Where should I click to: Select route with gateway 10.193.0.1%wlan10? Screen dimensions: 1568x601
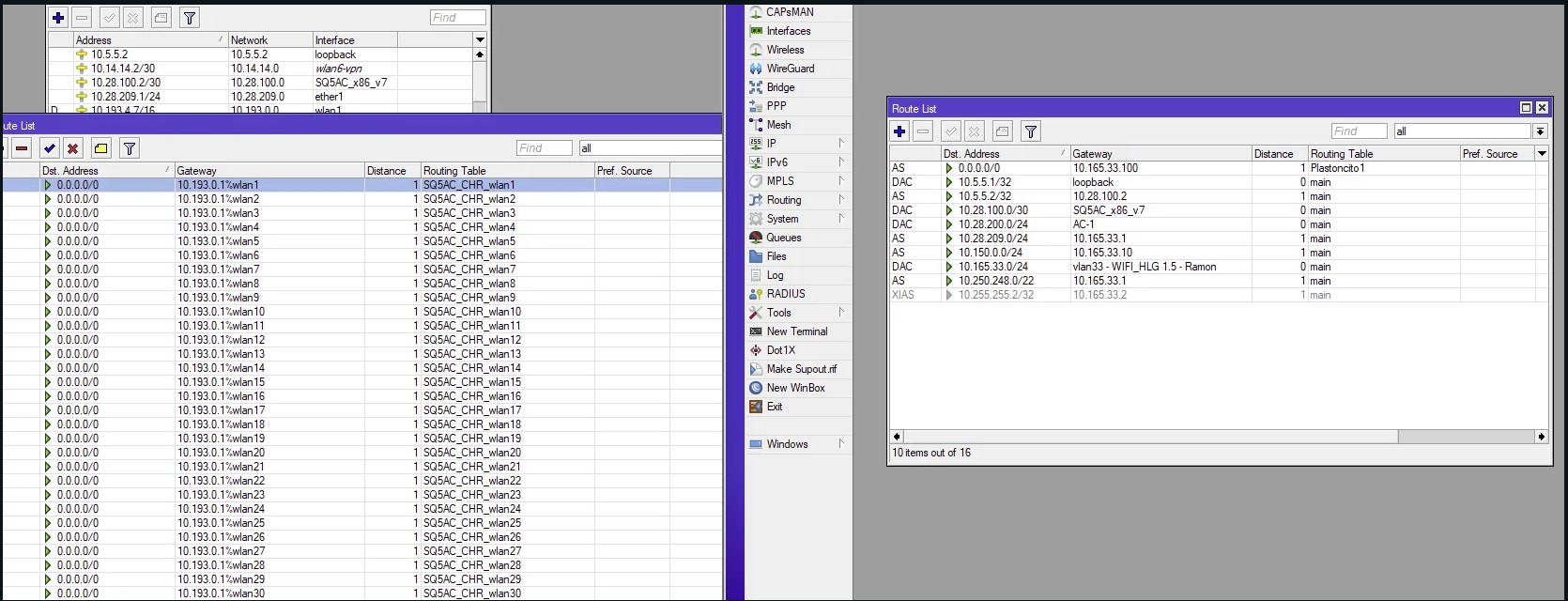coord(361,312)
